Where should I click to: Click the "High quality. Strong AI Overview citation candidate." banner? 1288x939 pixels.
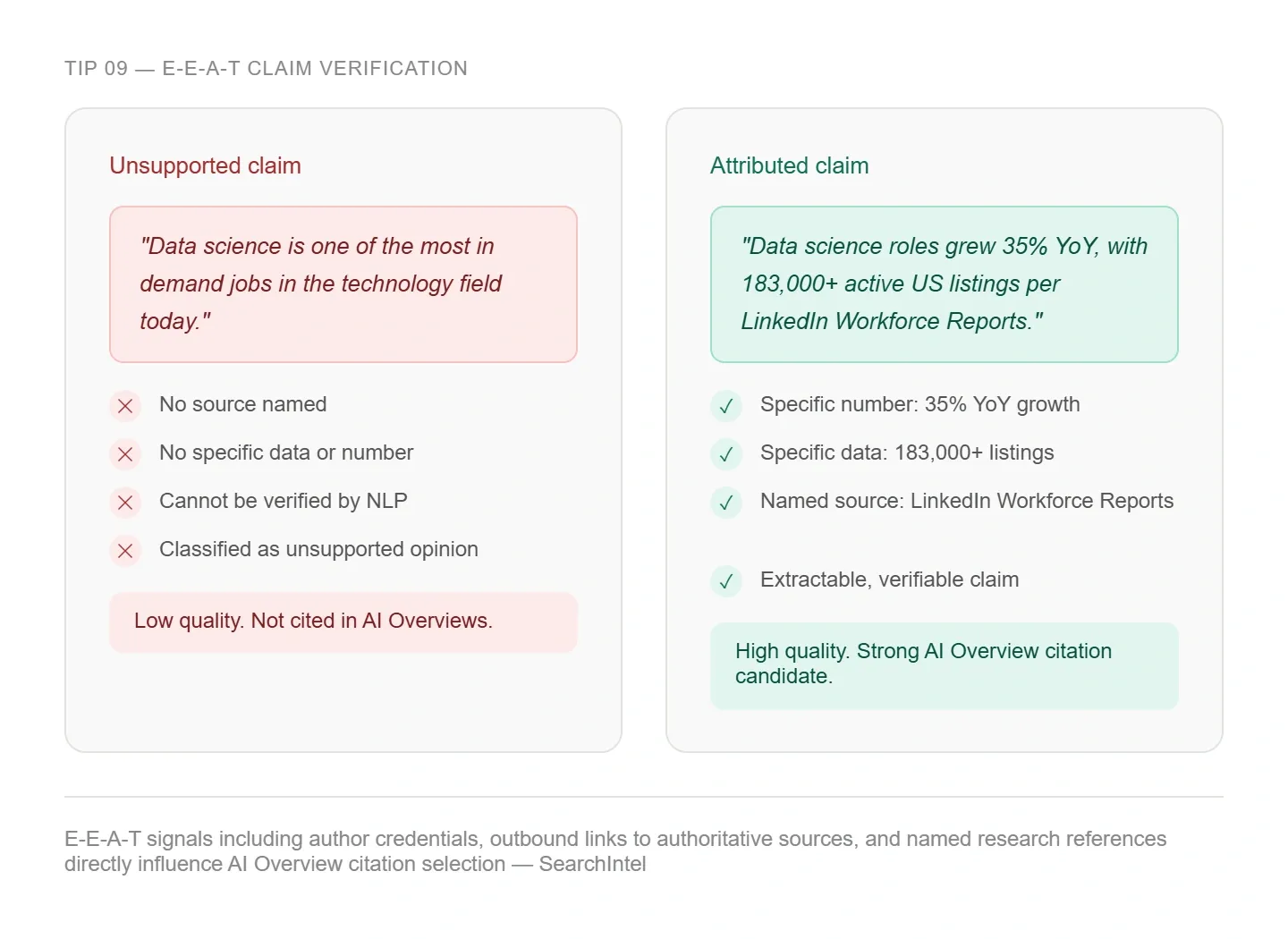pyautogui.click(x=945, y=664)
